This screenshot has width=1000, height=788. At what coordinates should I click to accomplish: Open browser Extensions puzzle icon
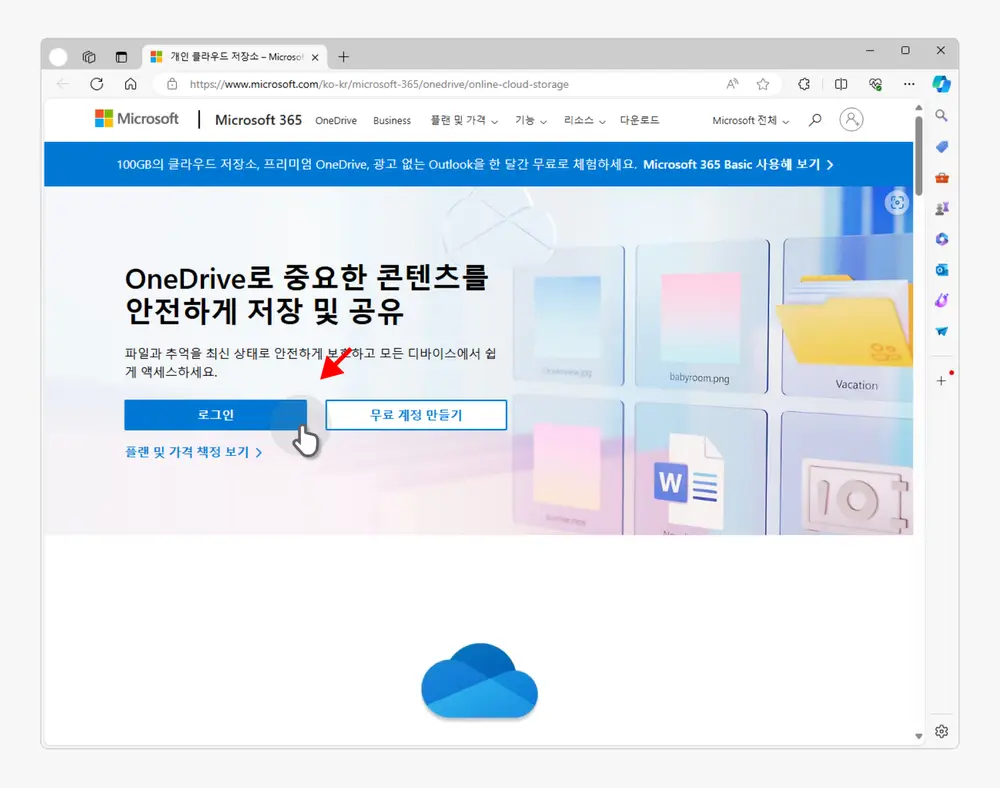(x=804, y=84)
